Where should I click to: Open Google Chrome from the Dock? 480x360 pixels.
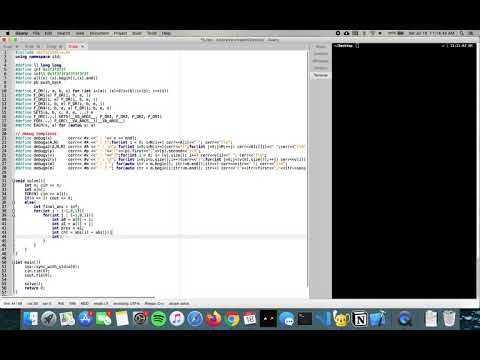232,319
